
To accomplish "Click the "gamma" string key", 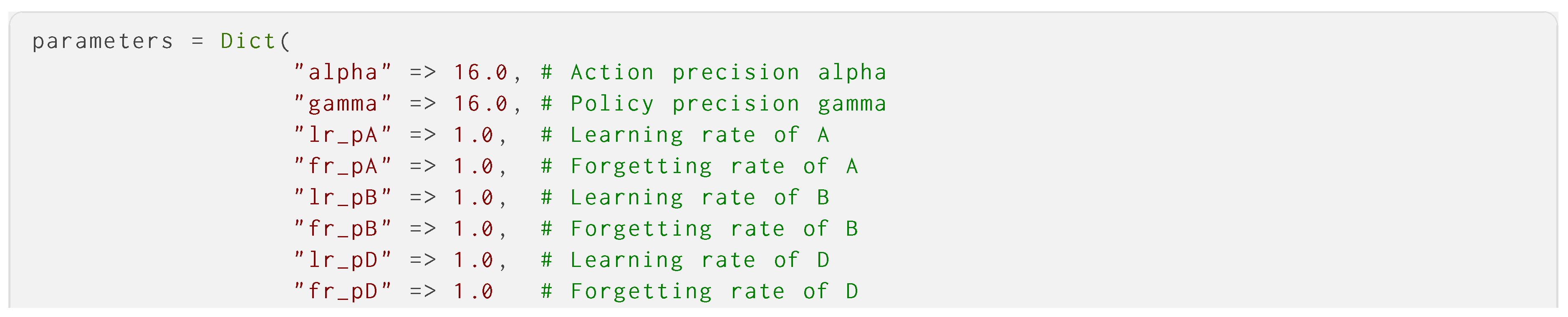I will point(343,104).
